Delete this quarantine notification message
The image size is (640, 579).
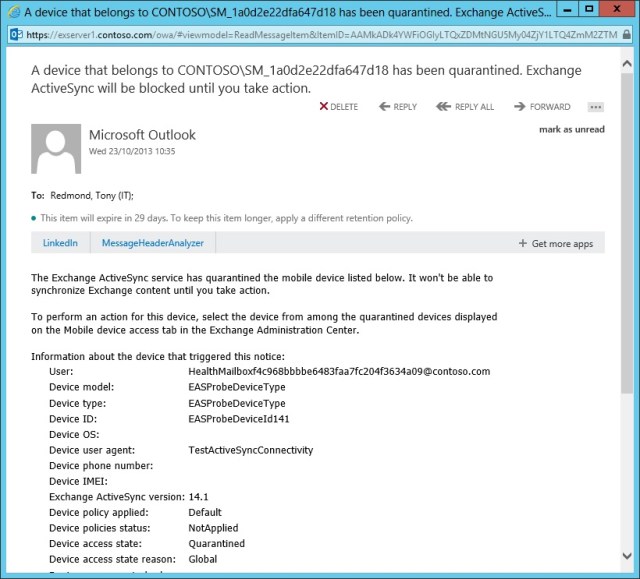click(338, 107)
